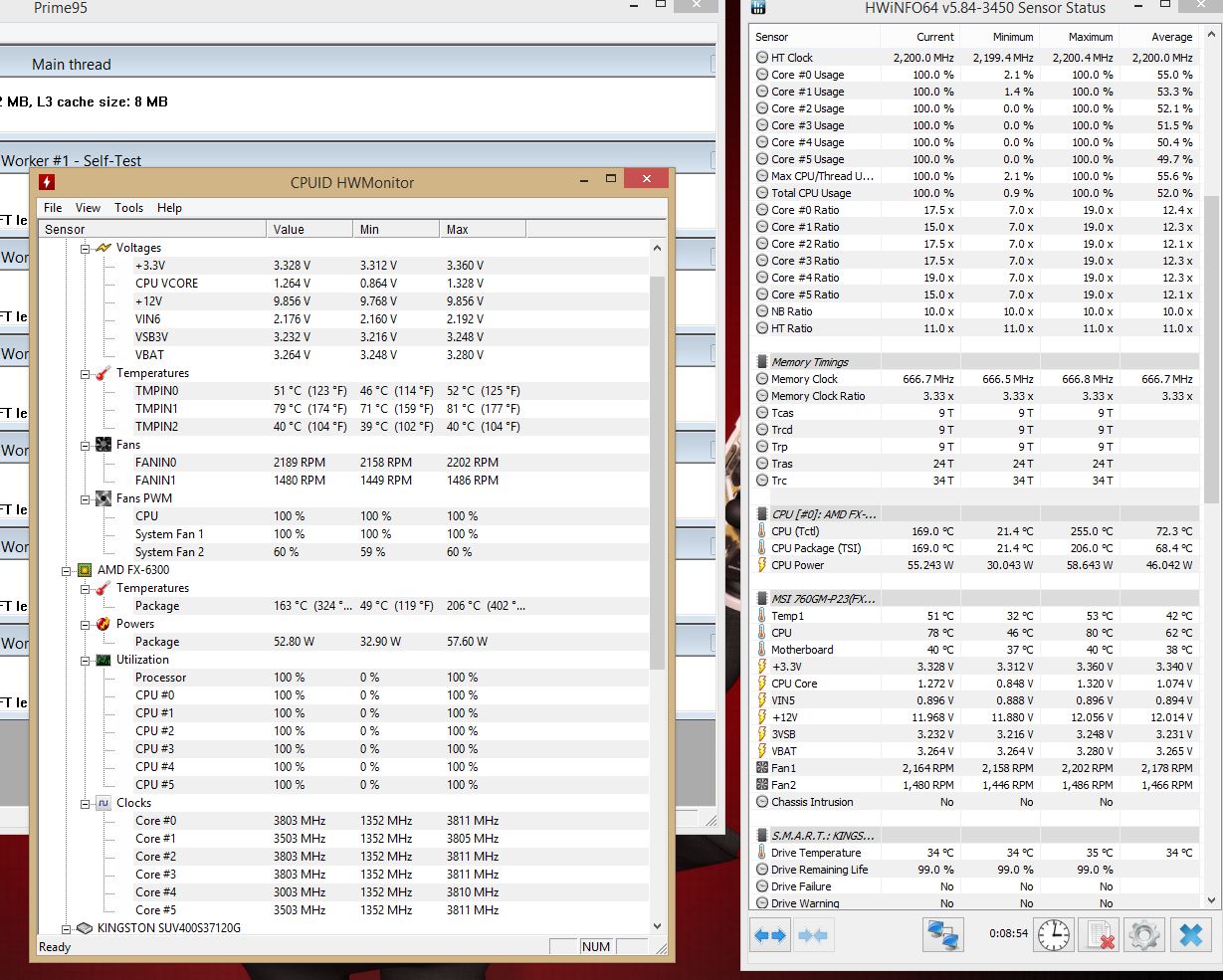Viewport: 1223px width, 980px height.
Task: Select CPU Package (TSI) row in HWiNFO
Action: (976, 548)
